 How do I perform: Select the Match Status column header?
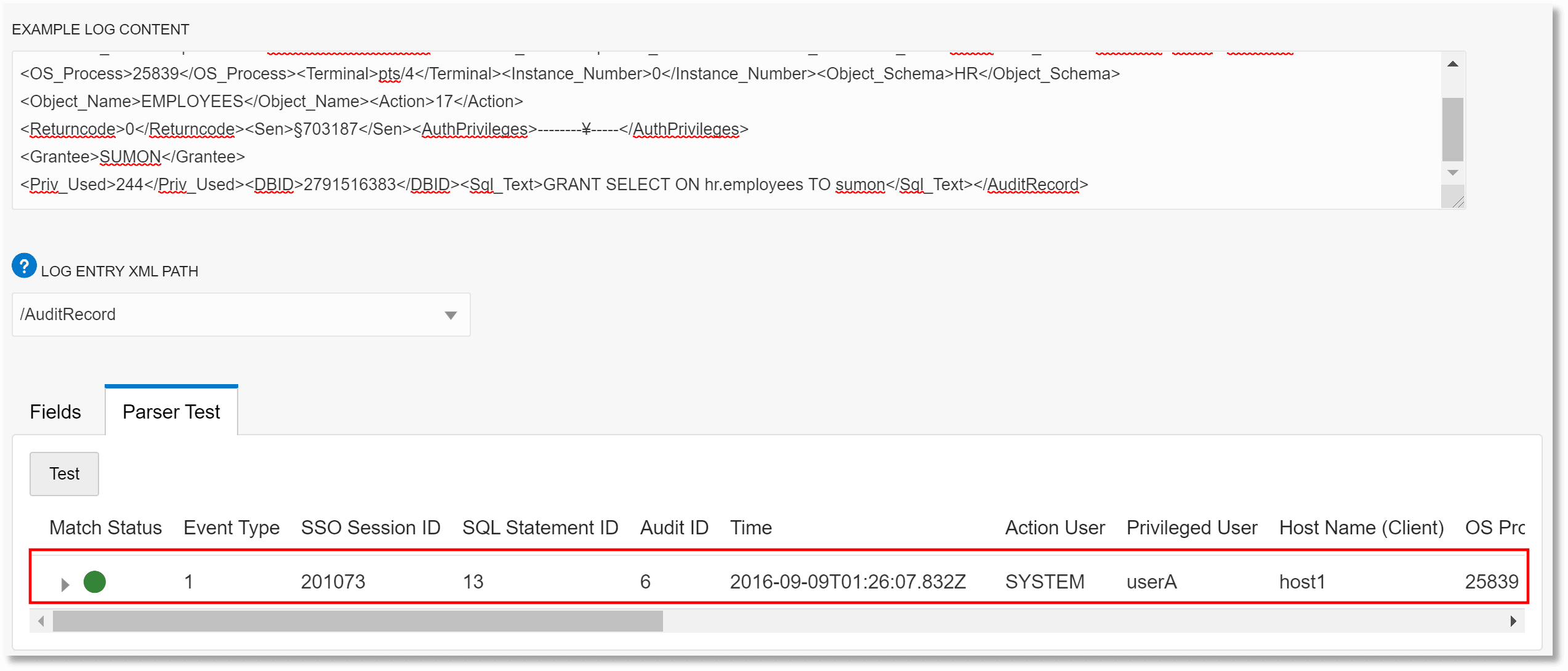click(x=105, y=528)
